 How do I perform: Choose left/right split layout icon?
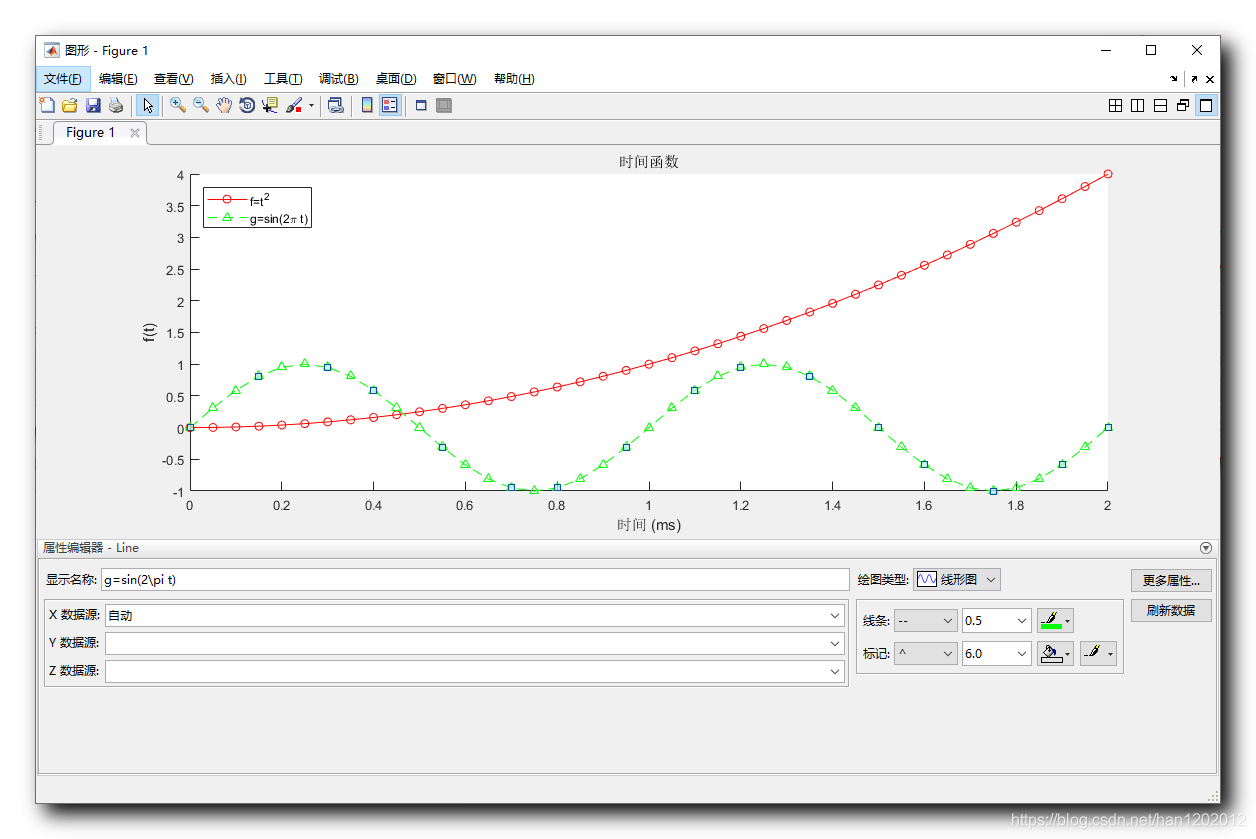(x=1138, y=105)
